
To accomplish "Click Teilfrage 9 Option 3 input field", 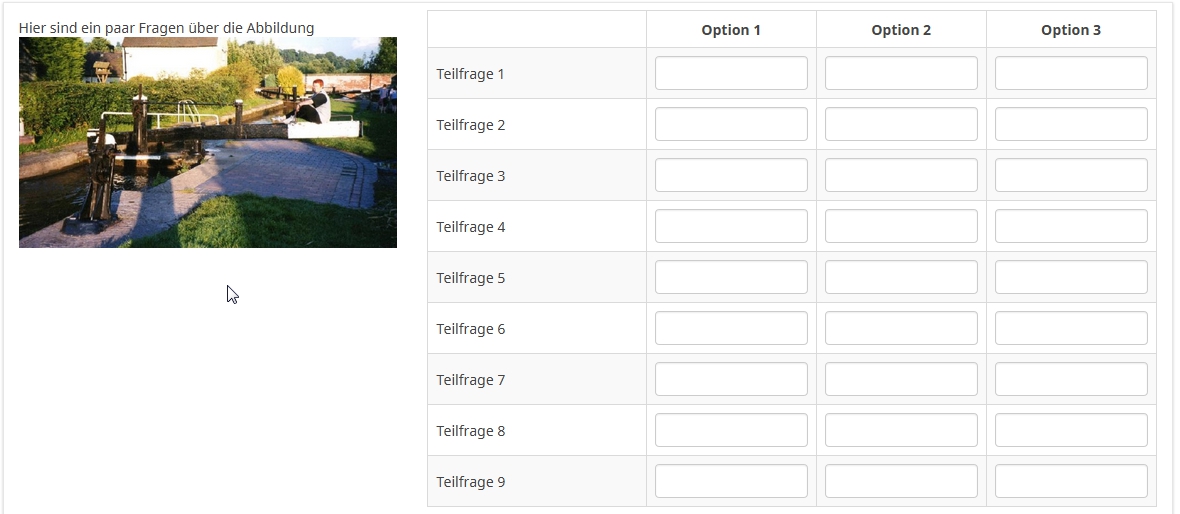I will pyautogui.click(x=1071, y=481).
